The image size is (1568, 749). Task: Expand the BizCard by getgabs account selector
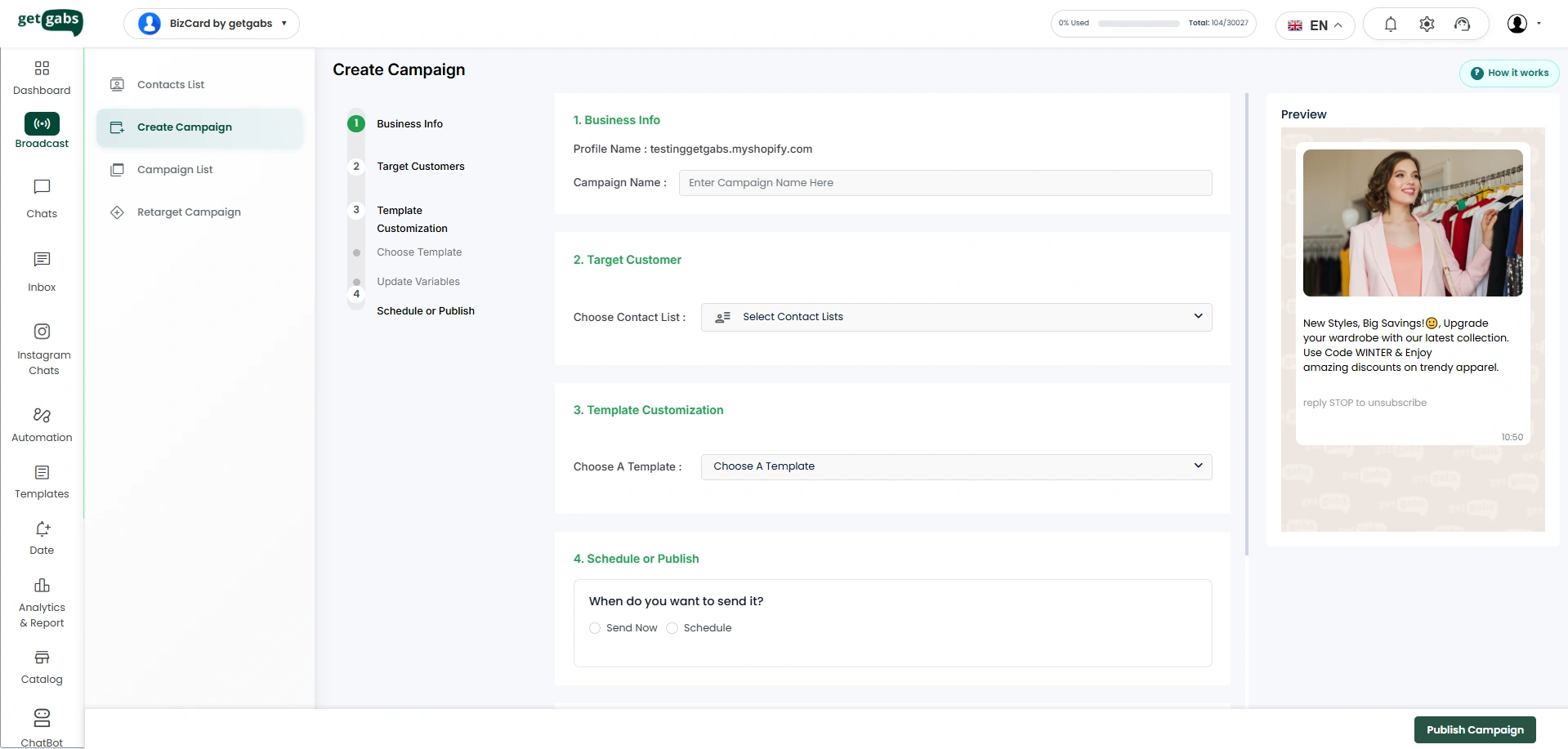[212, 24]
